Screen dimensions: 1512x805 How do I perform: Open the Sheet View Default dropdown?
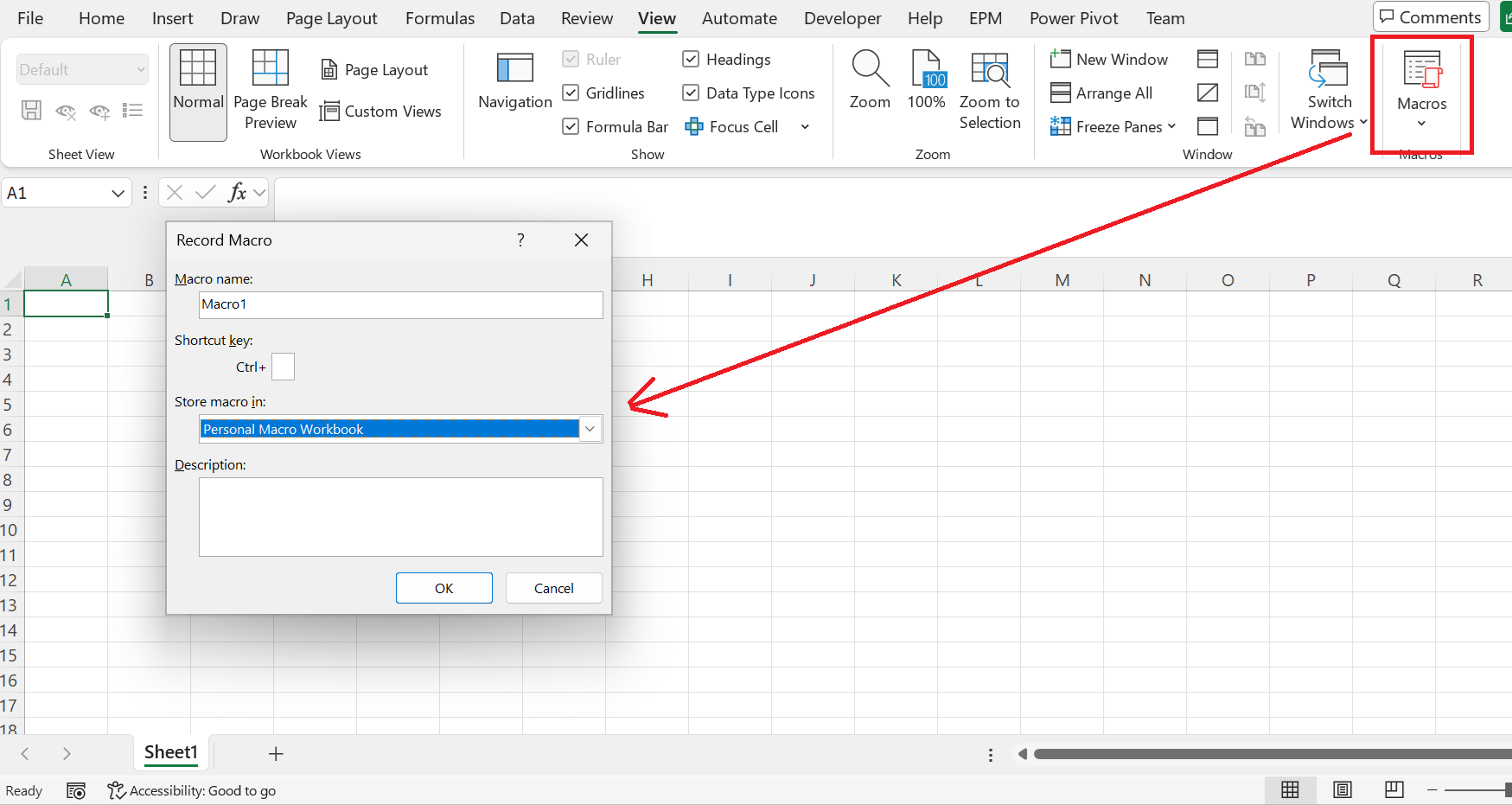point(82,70)
